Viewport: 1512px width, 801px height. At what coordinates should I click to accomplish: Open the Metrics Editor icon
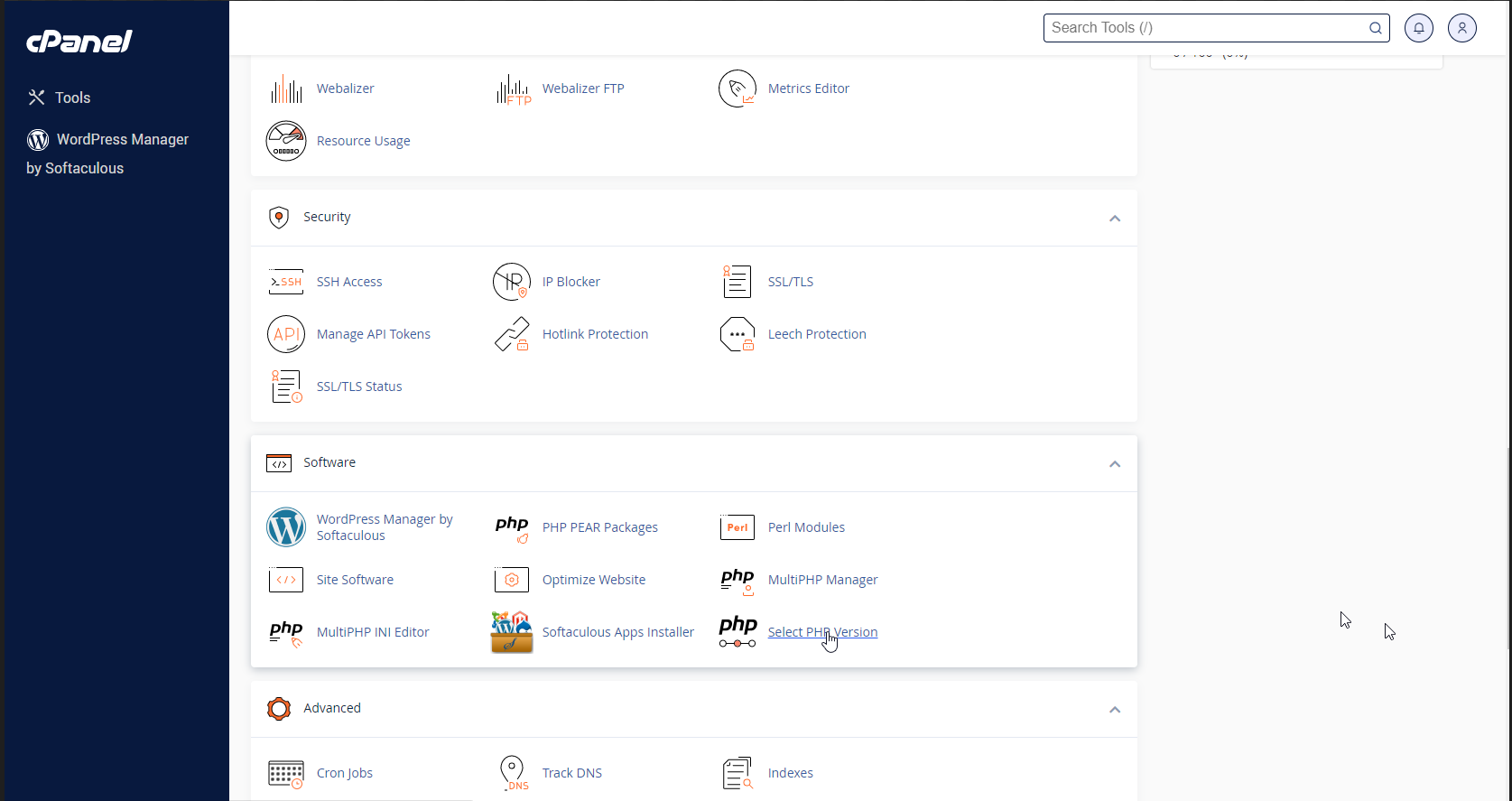tap(737, 88)
